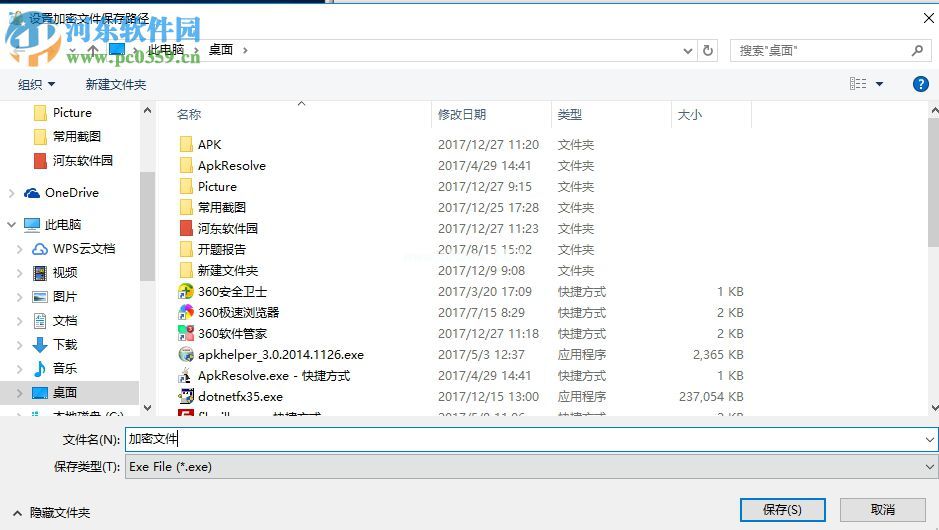
Task: Select 下载 folder in navigation pane
Action: pos(65,345)
